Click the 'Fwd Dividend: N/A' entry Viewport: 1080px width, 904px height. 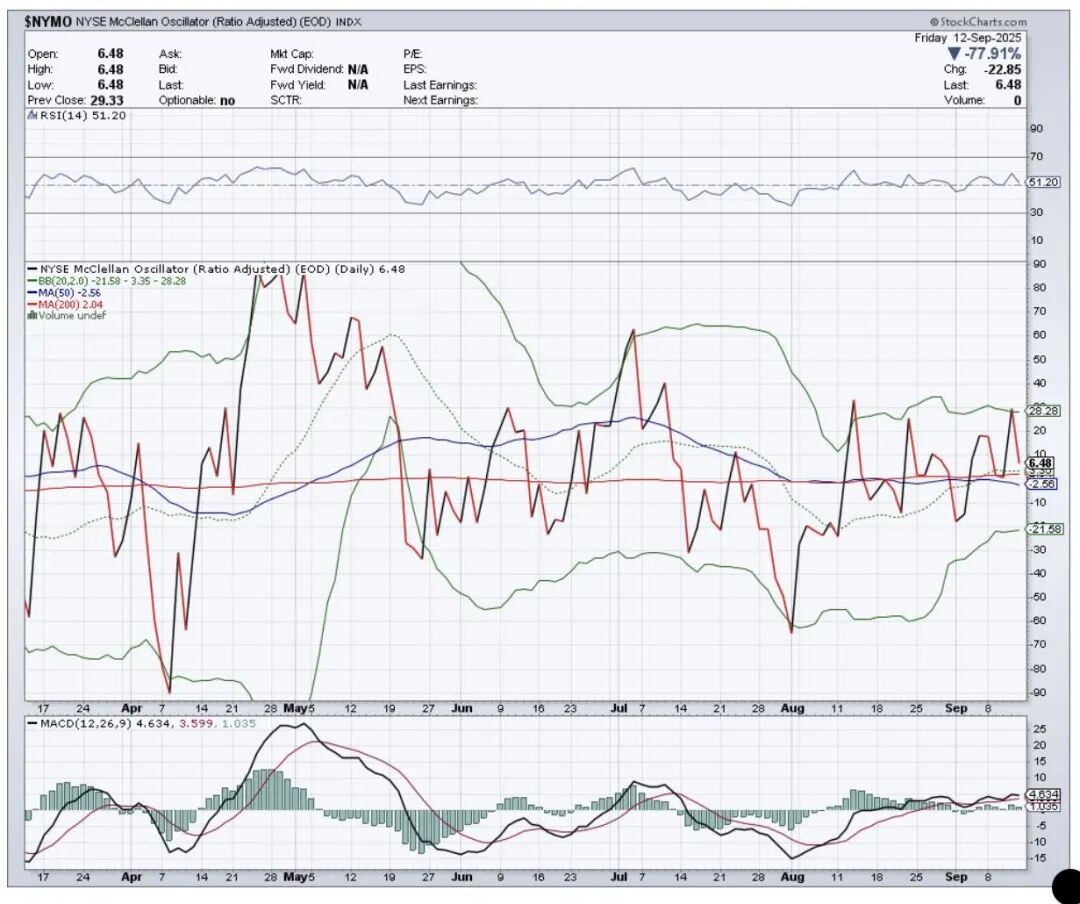coord(319,70)
